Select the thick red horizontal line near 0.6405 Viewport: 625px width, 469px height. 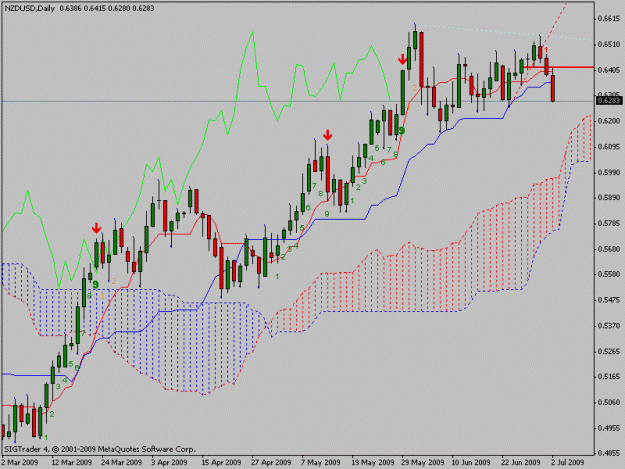point(560,67)
